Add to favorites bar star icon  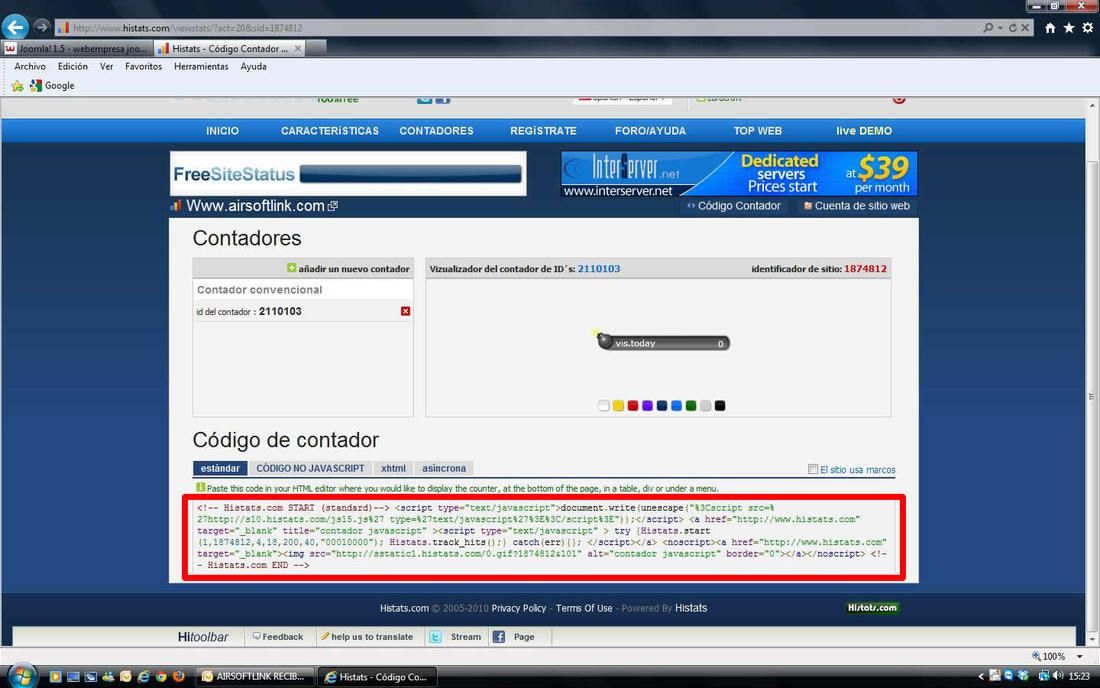(x=18, y=86)
